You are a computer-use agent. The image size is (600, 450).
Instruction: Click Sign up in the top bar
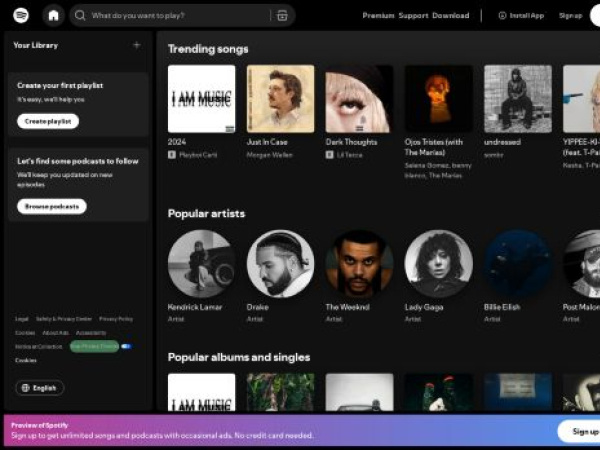[570, 15]
